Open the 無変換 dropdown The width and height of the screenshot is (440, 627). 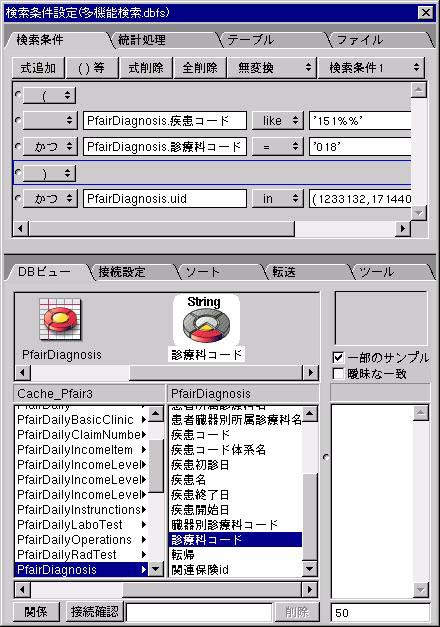tap(272, 68)
